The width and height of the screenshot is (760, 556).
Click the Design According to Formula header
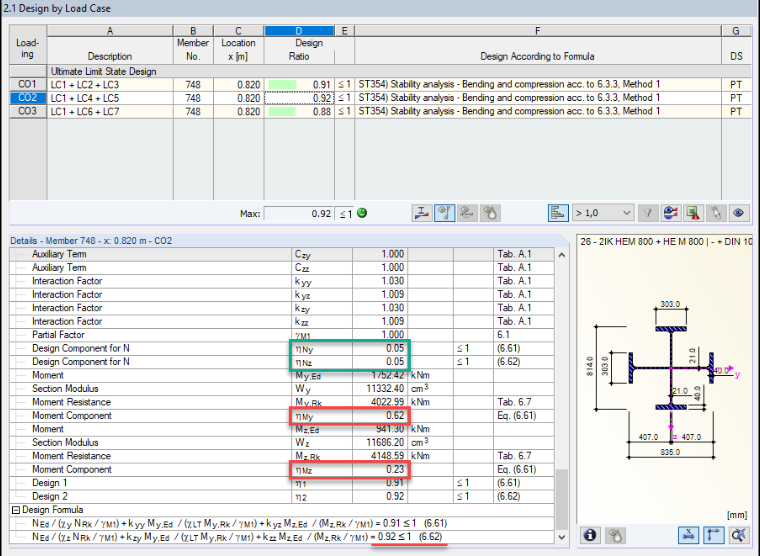[537, 56]
